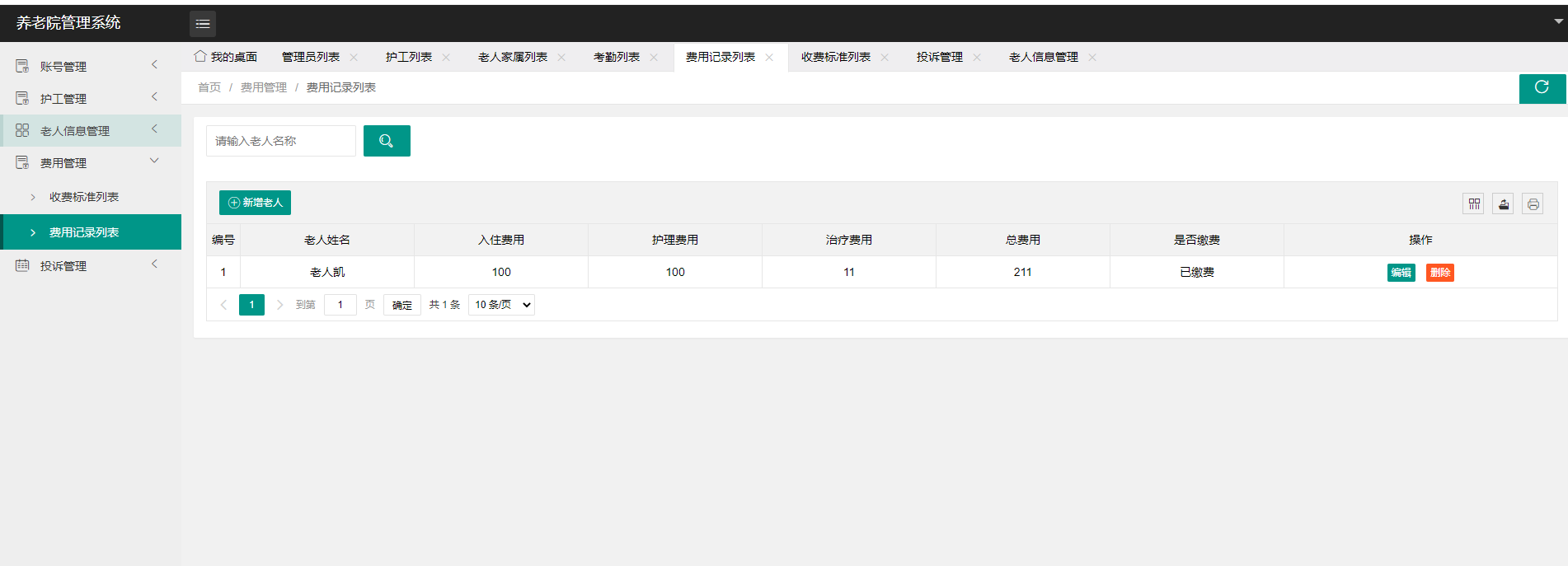The height and width of the screenshot is (566, 1568).
Task: Click the 养老院管理系统 logo title
Action: tap(68, 23)
